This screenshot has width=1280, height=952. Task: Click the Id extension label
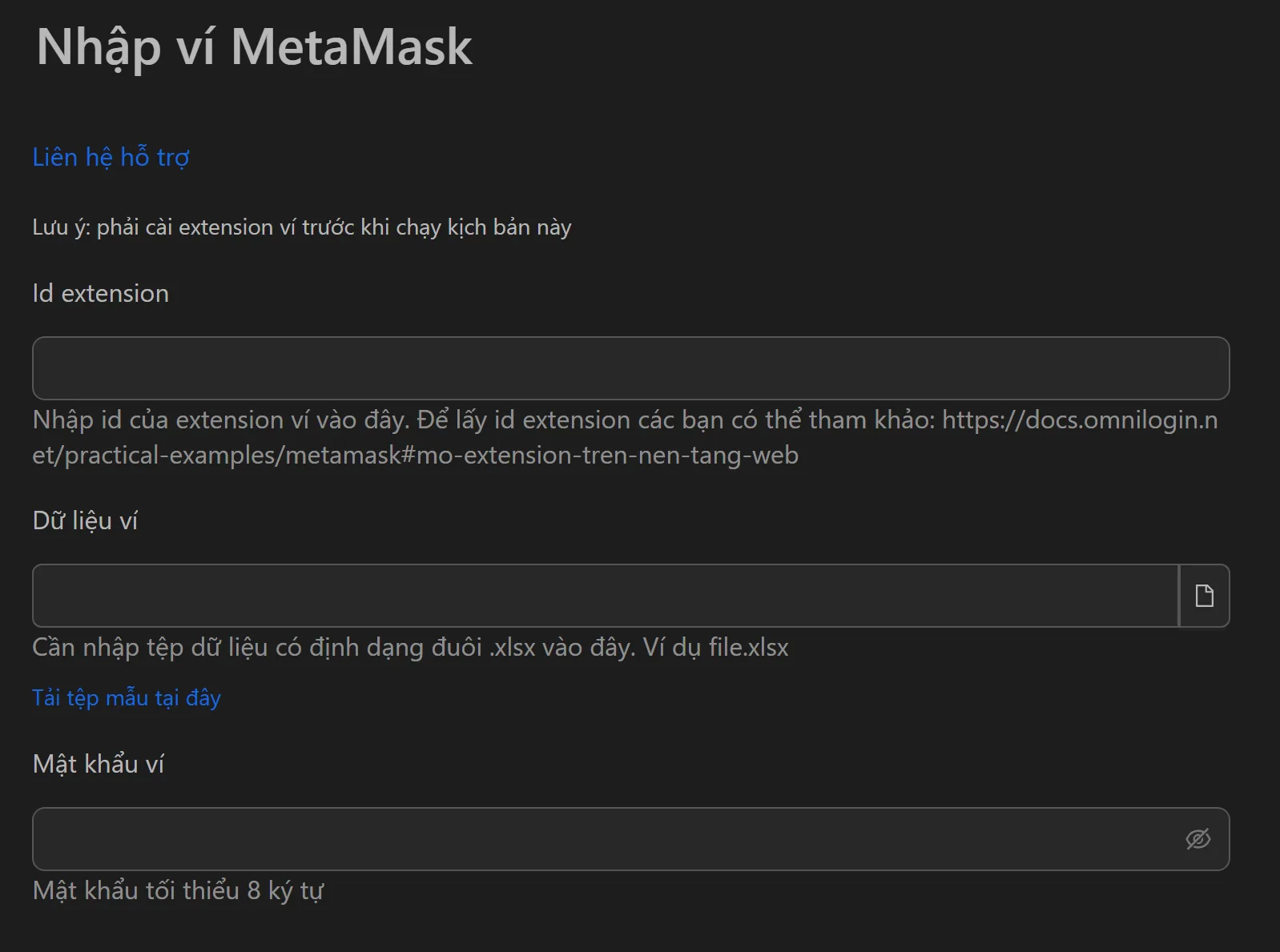tap(99, 293)
